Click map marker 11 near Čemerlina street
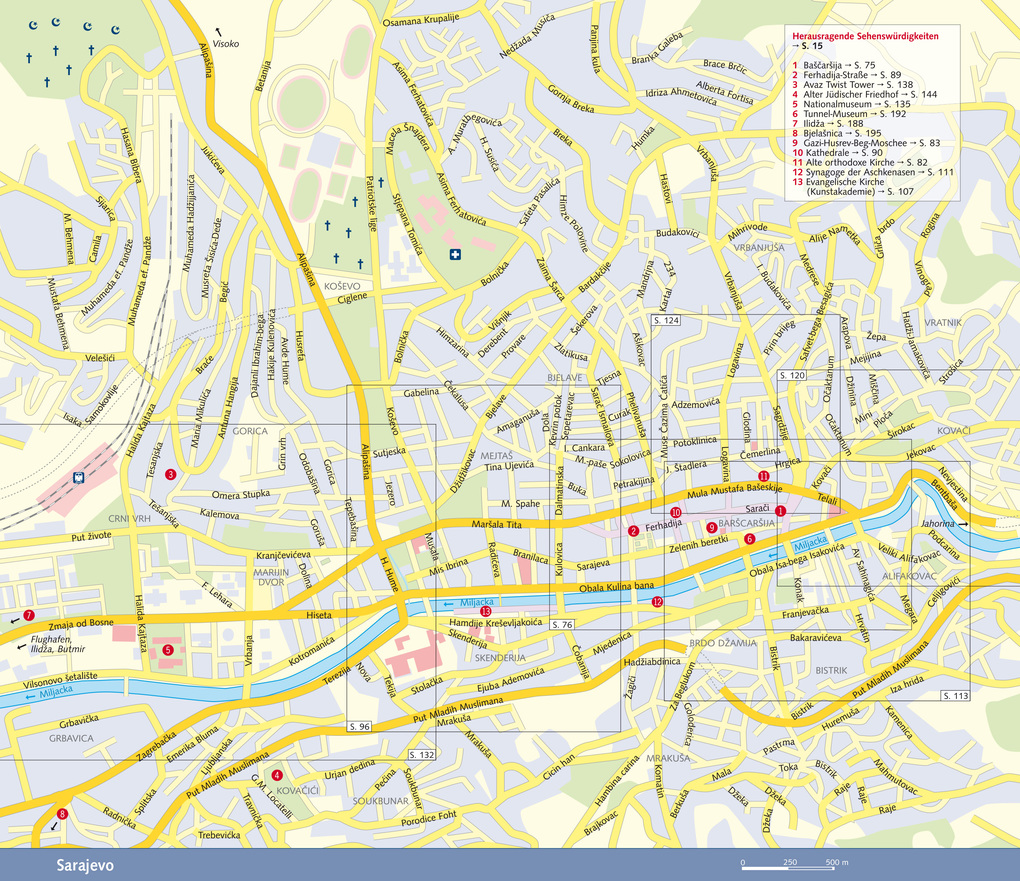The height and width of the screenshot is (881, 1020). [x=763, y=475]
